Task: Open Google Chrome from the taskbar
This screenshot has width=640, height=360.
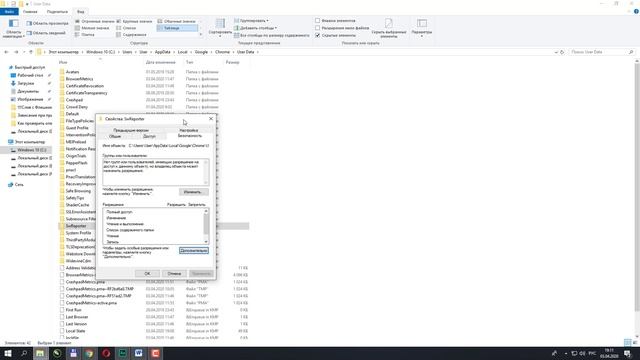Action: (89, 353)
